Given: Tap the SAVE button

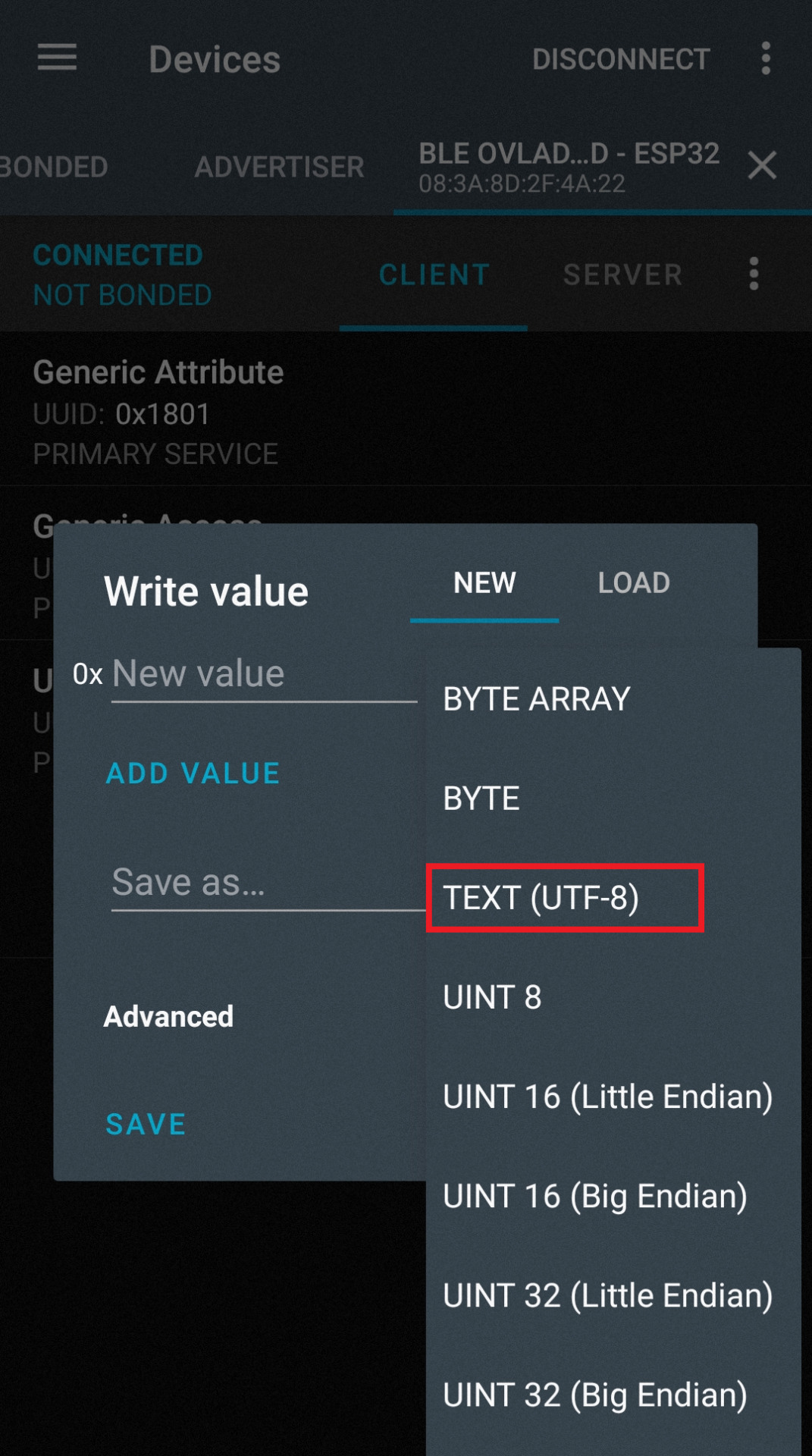Looking at the screenshot, I should [x=146, y=1125].
